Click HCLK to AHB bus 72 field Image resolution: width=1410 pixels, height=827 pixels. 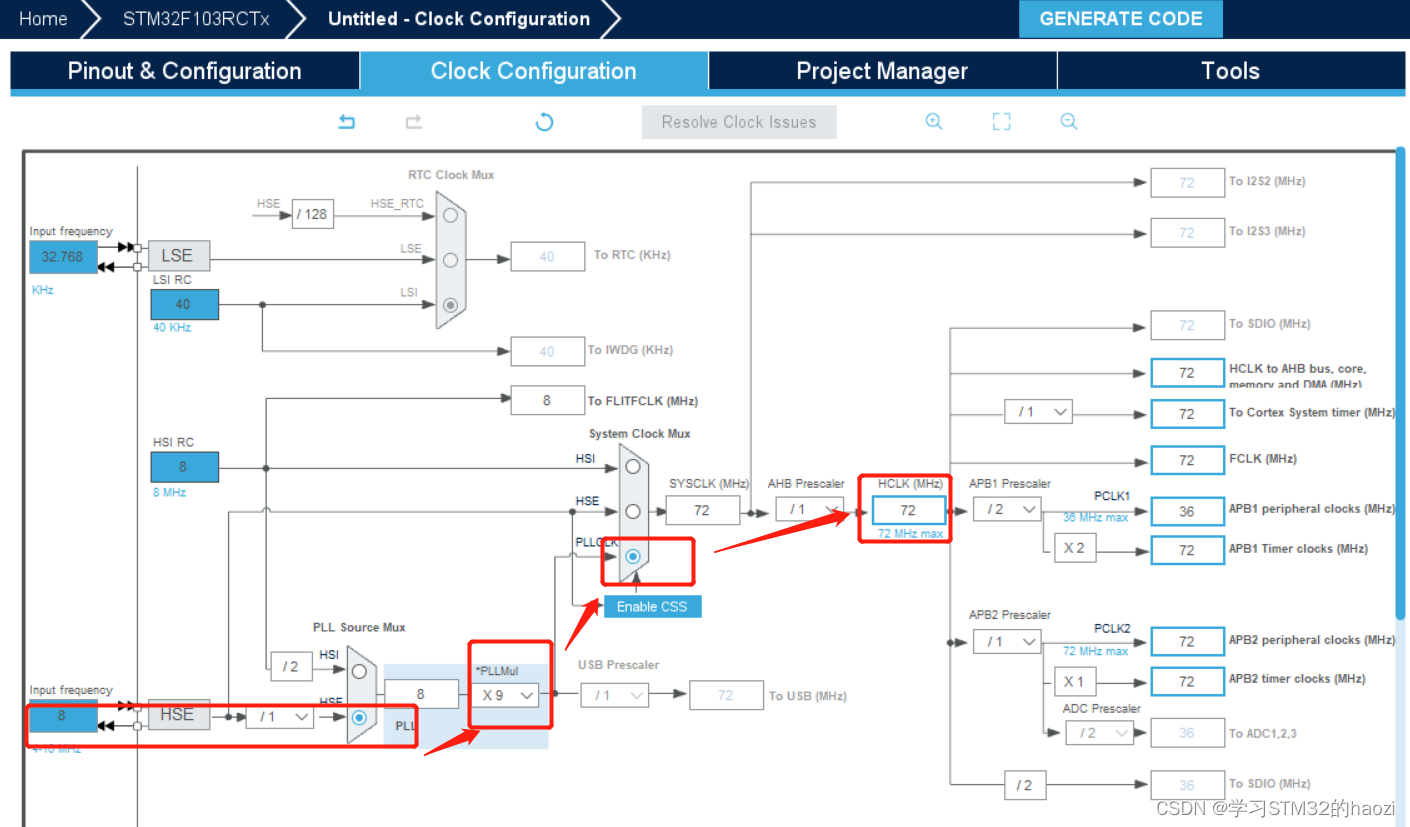[x=1187, y=373]
